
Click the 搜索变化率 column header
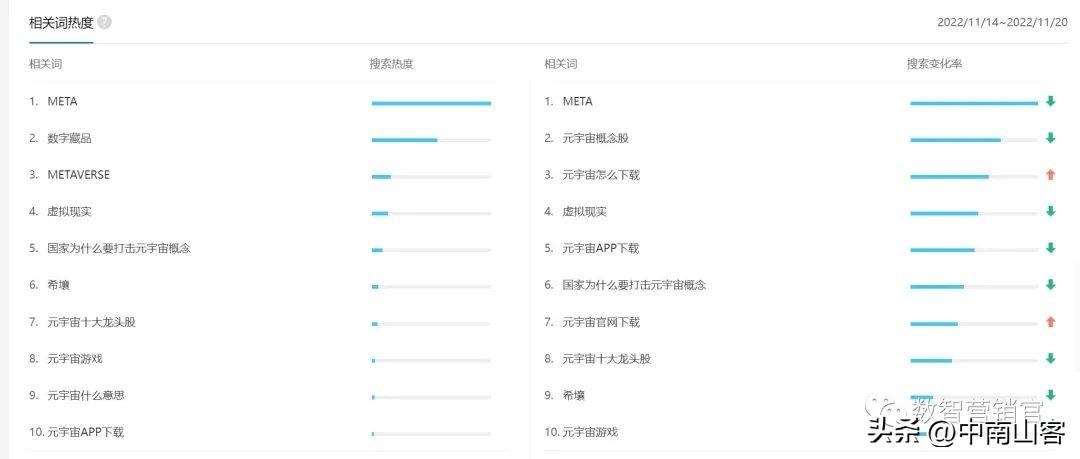point(934,64)
